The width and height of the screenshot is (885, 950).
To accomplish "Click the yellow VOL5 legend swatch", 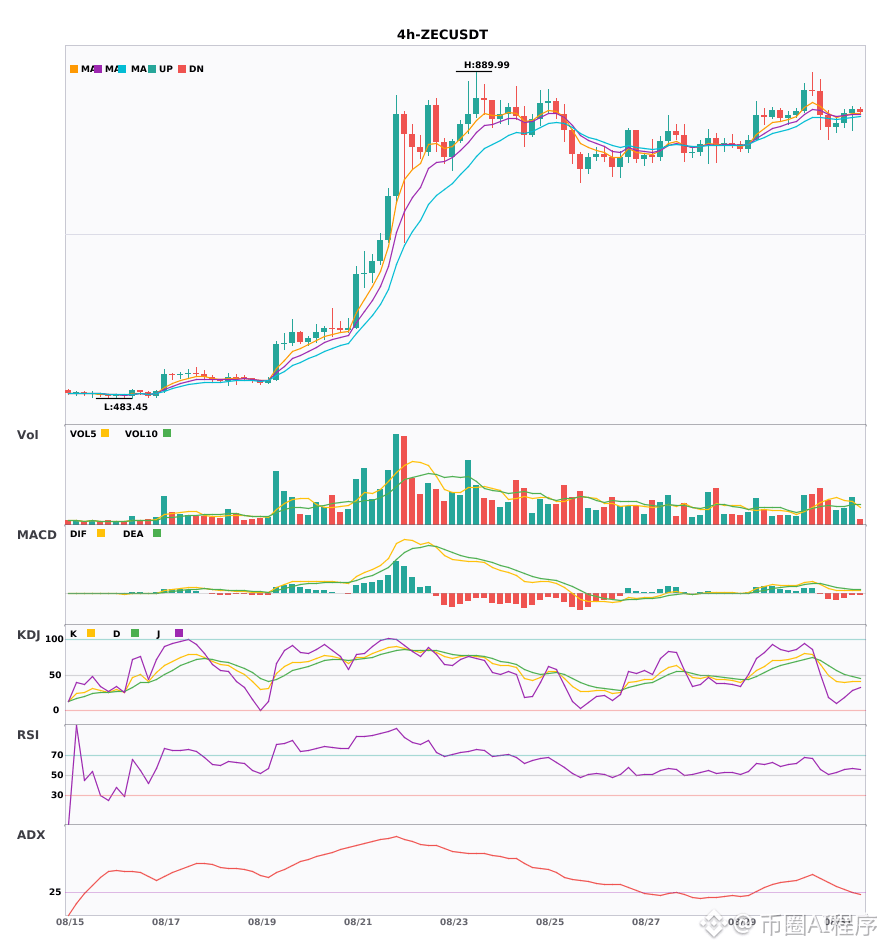I will pos(105,433).
